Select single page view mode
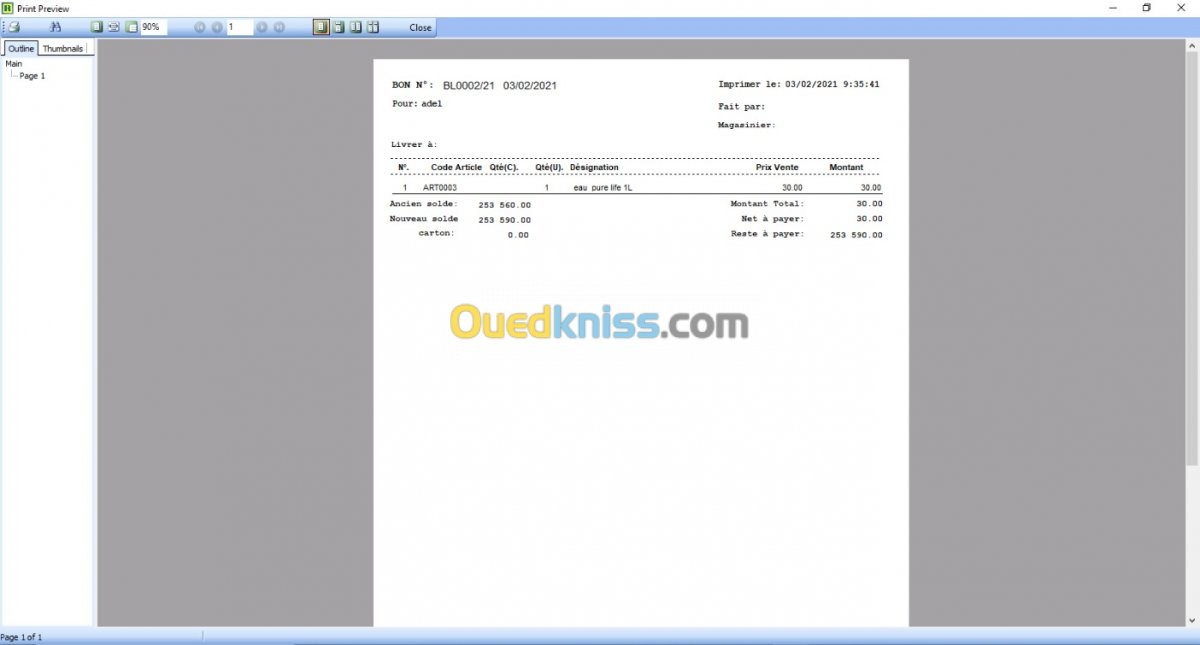 321,27
